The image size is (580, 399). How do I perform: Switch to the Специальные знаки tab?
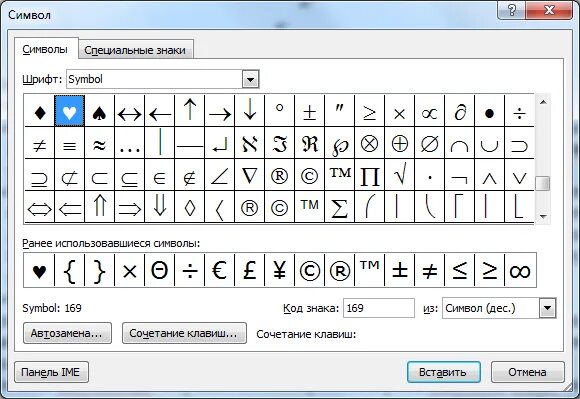point(135,50)
